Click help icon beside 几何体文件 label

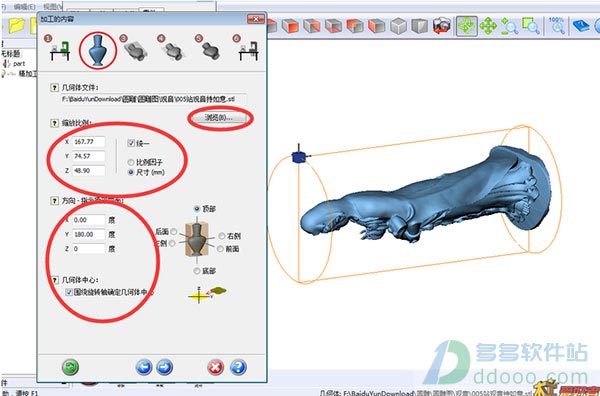54,88
